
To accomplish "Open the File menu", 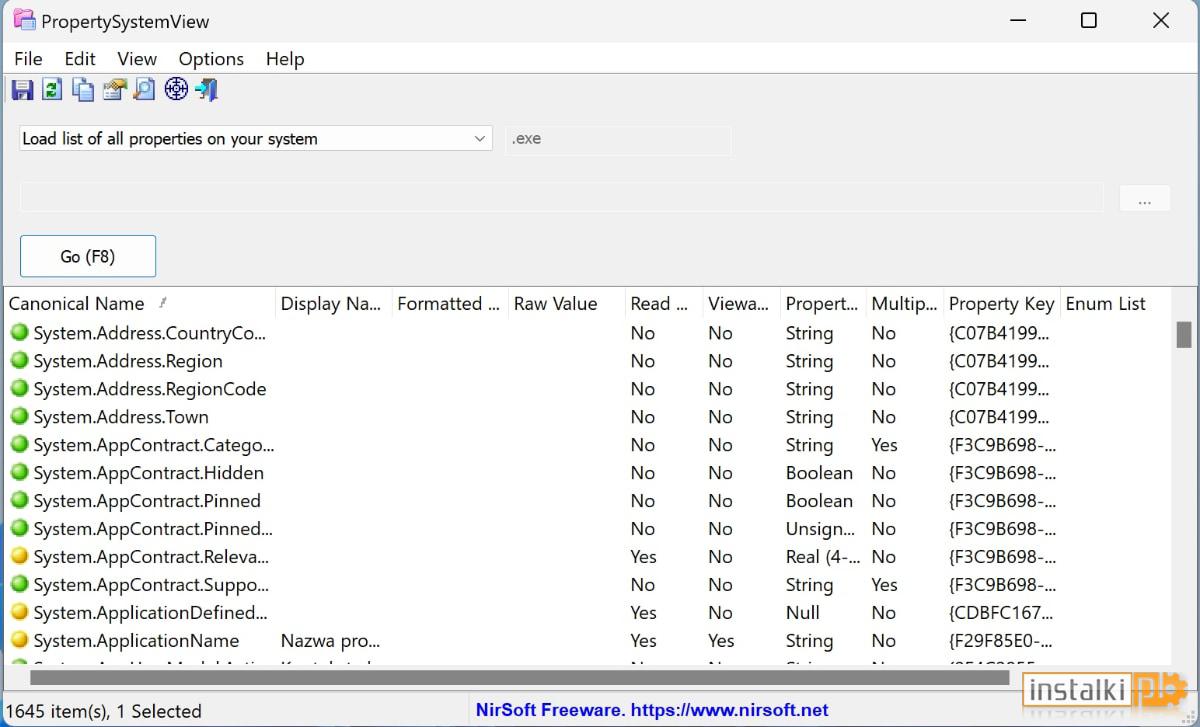I will point(28,59).
